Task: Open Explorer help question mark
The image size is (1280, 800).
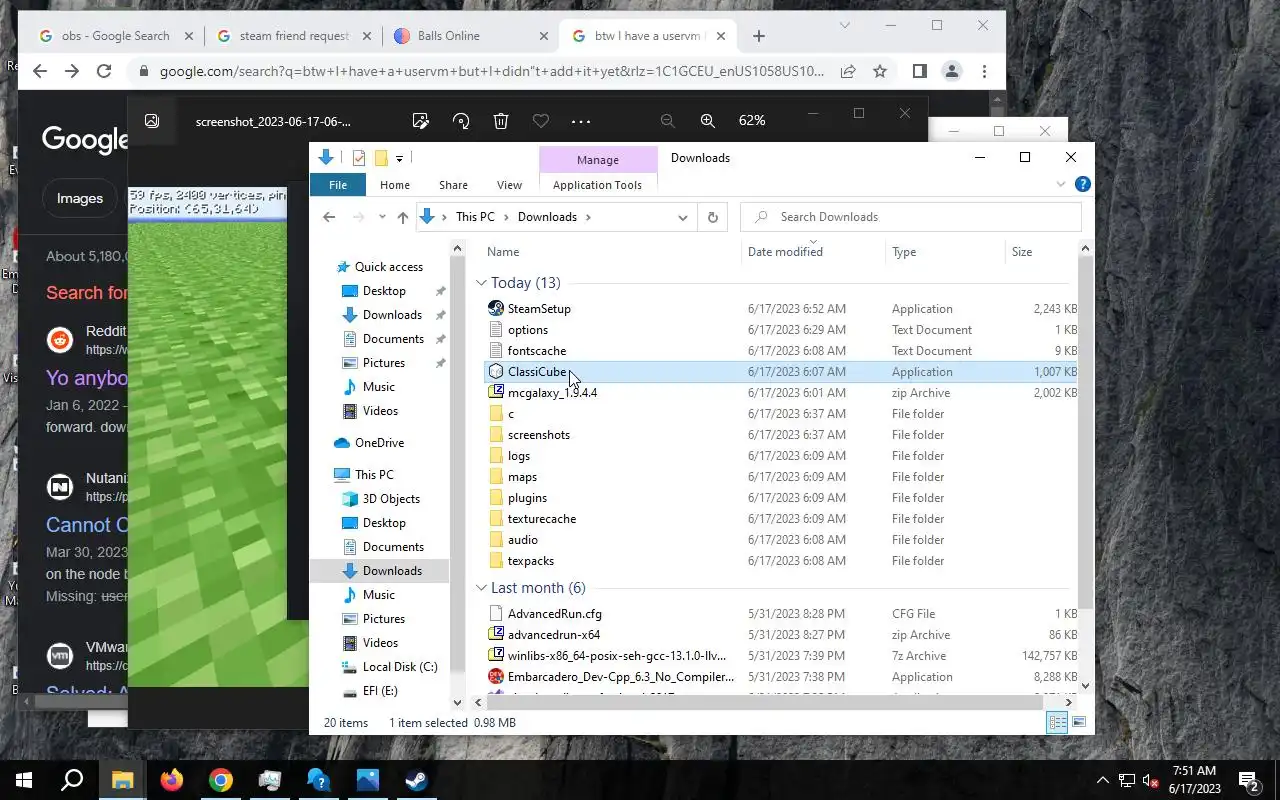Action: (1082, 185)
